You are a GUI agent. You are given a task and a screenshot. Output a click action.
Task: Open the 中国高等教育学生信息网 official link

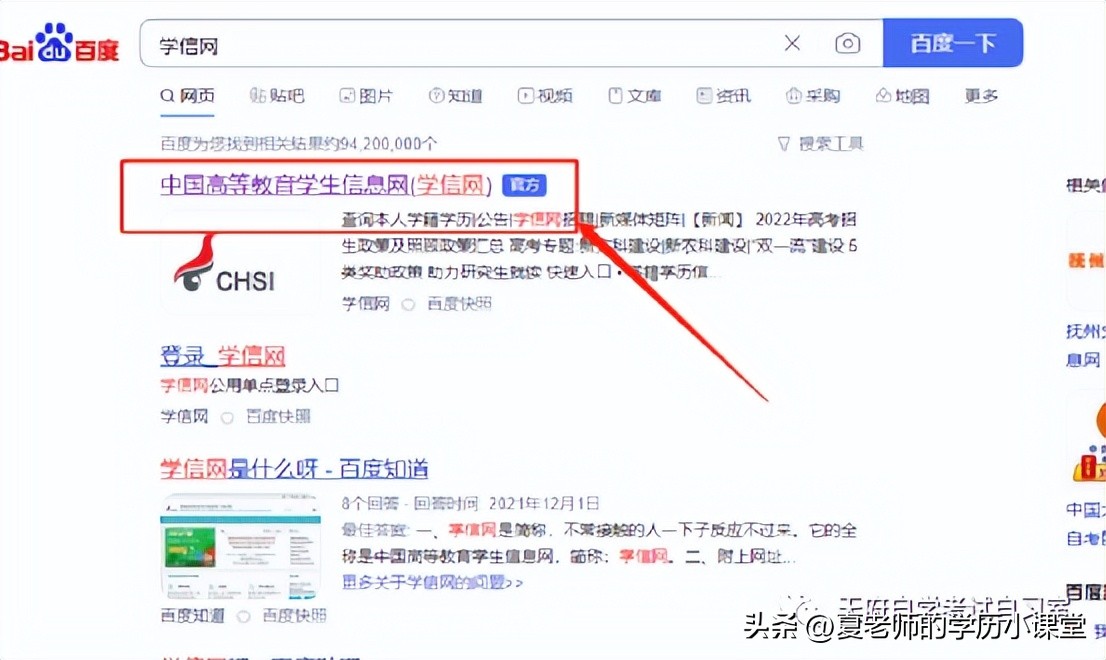pos(326,185)
